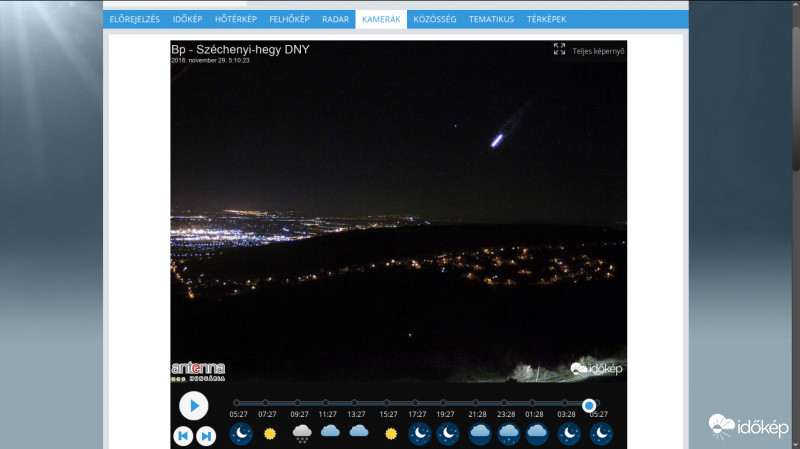Click the scrollbar down arrow
Viewport: 800px width, 449px height.
tap(796, 445)
